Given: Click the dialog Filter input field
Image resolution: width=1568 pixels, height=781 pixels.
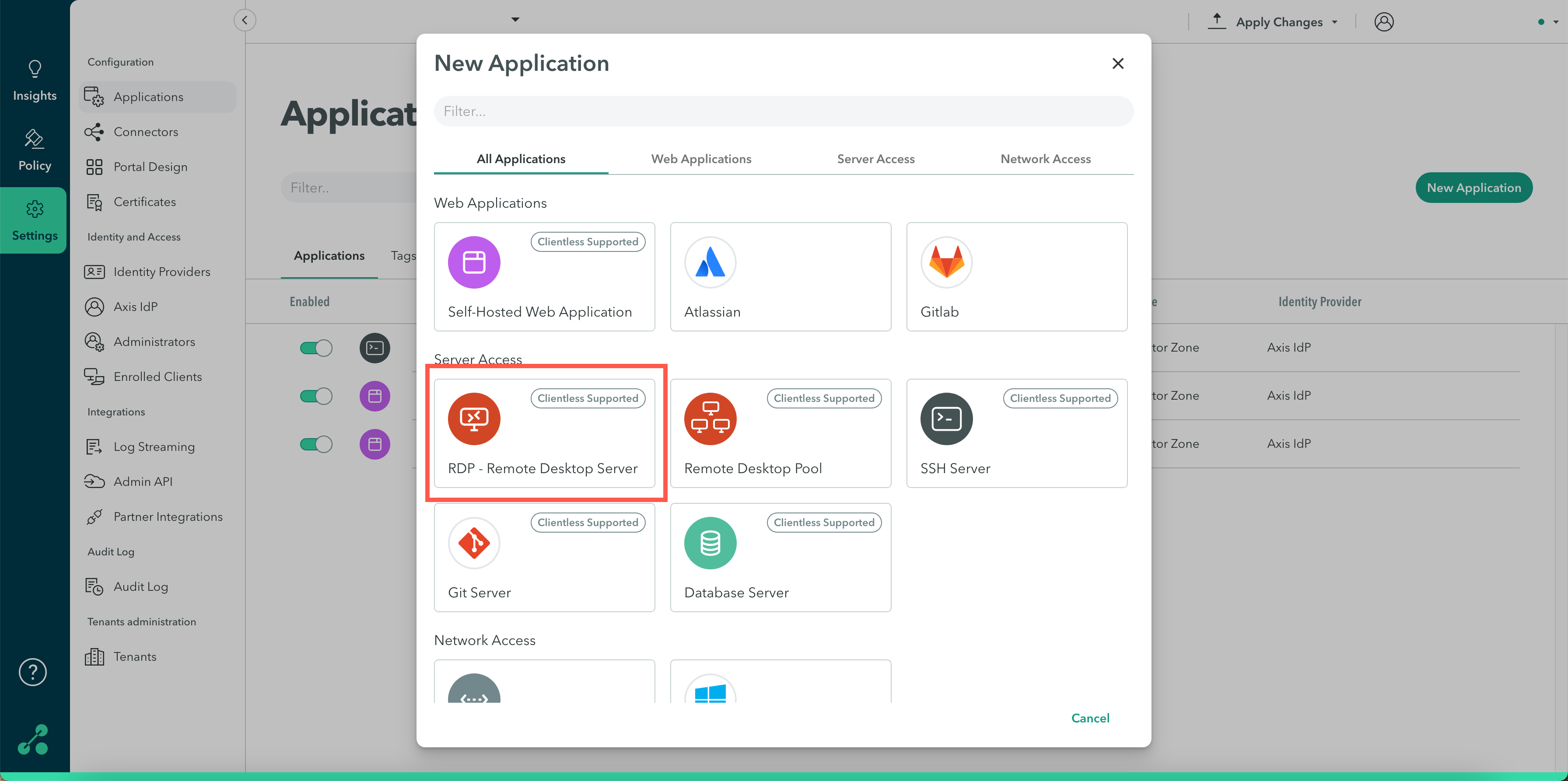Looking at the screenshot, I should [x=783, y=112].
